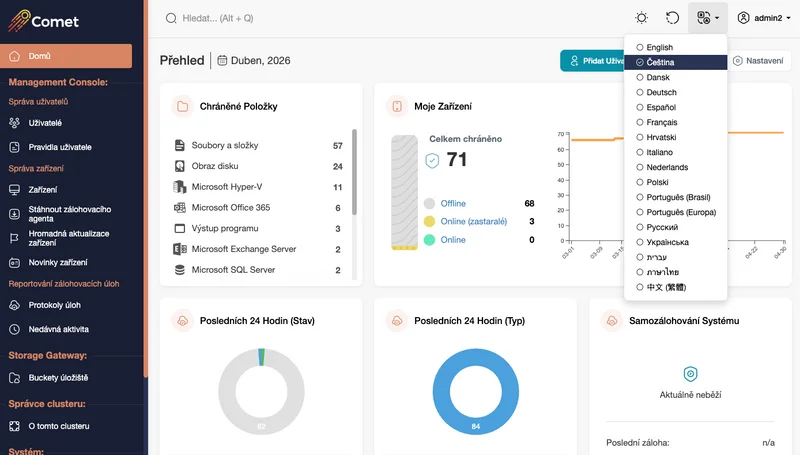This screenshot has height=455, width=800.
Task: Open Pravidla uživatele menu item
Action: point(60,147)
